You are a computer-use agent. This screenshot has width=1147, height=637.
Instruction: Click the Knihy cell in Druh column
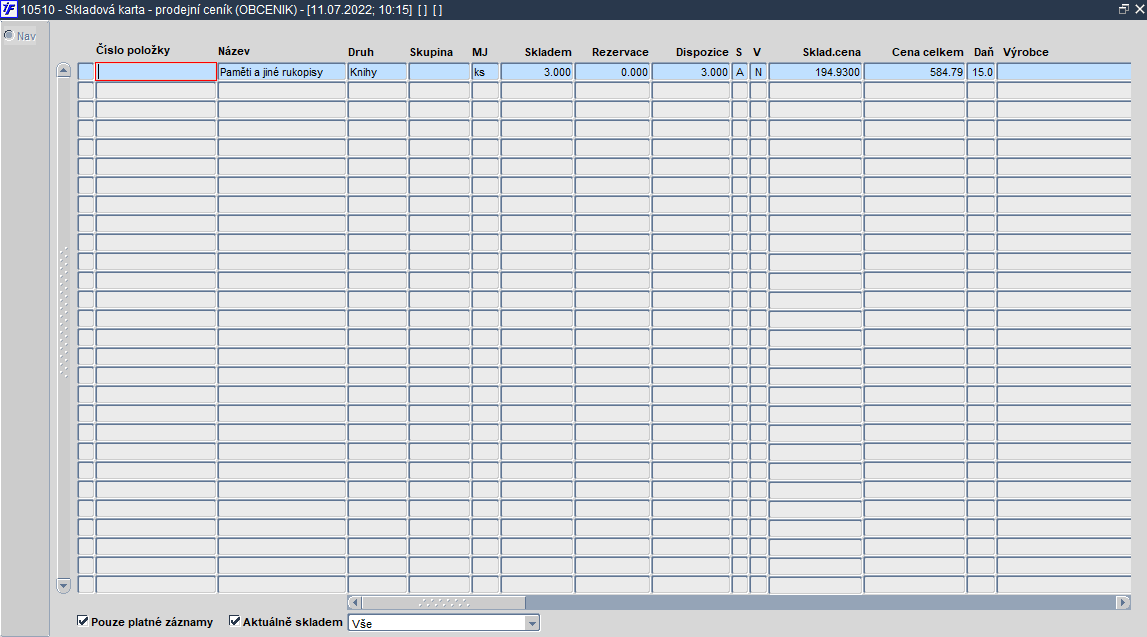tap(377, 72)
